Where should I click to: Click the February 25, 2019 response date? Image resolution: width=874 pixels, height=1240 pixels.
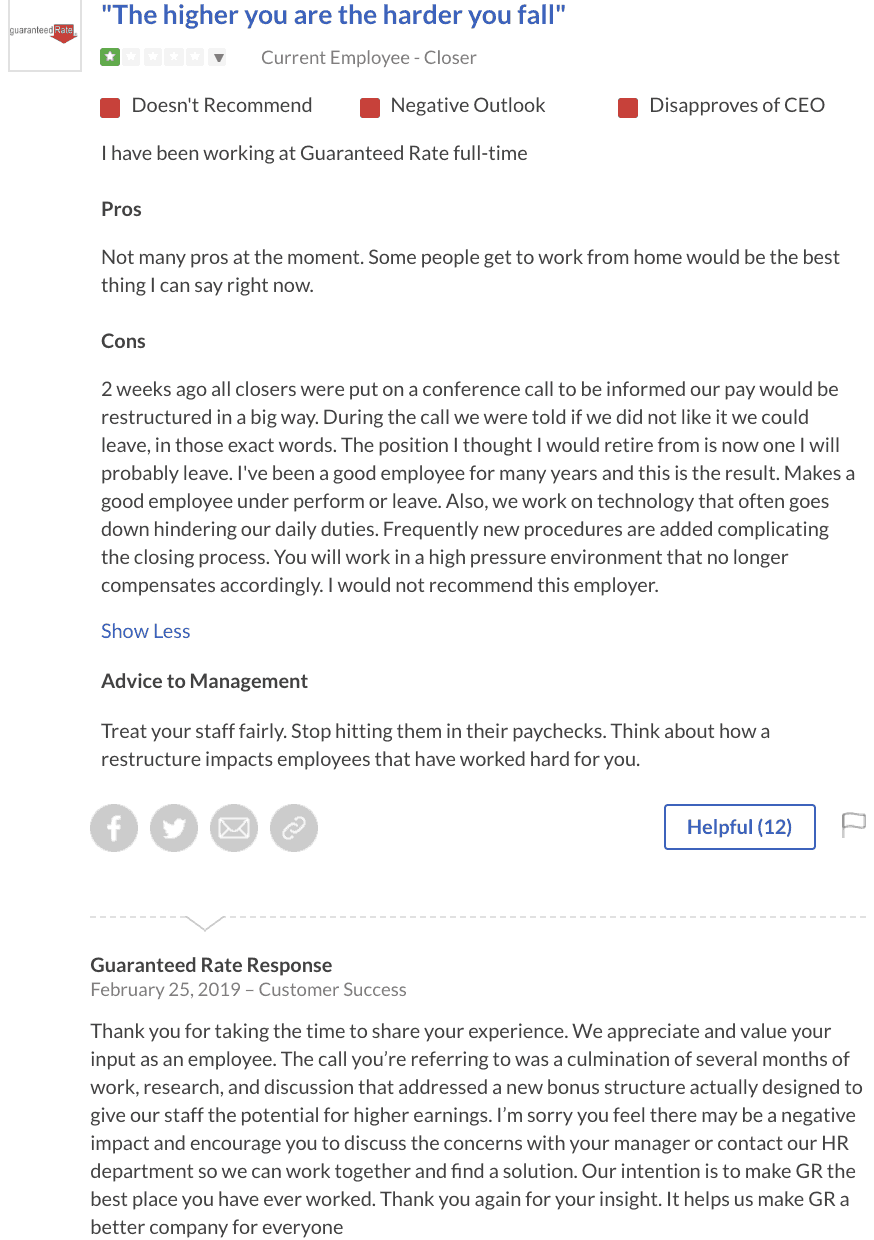(x=163, y=989)
